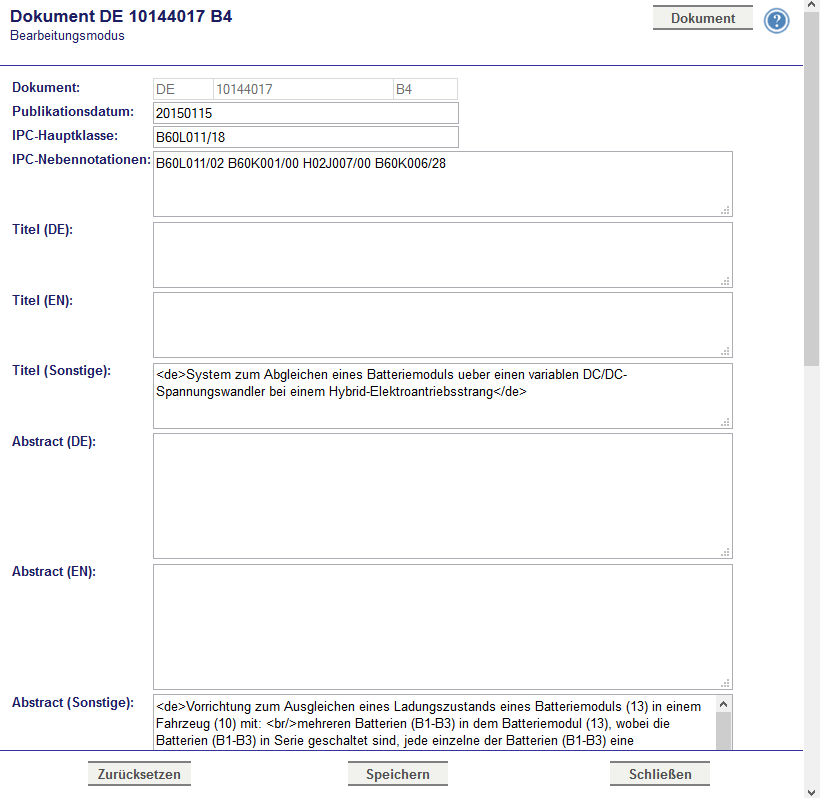Click resize grip of Titel (Sonstige) area

click(x=725, y=422)
